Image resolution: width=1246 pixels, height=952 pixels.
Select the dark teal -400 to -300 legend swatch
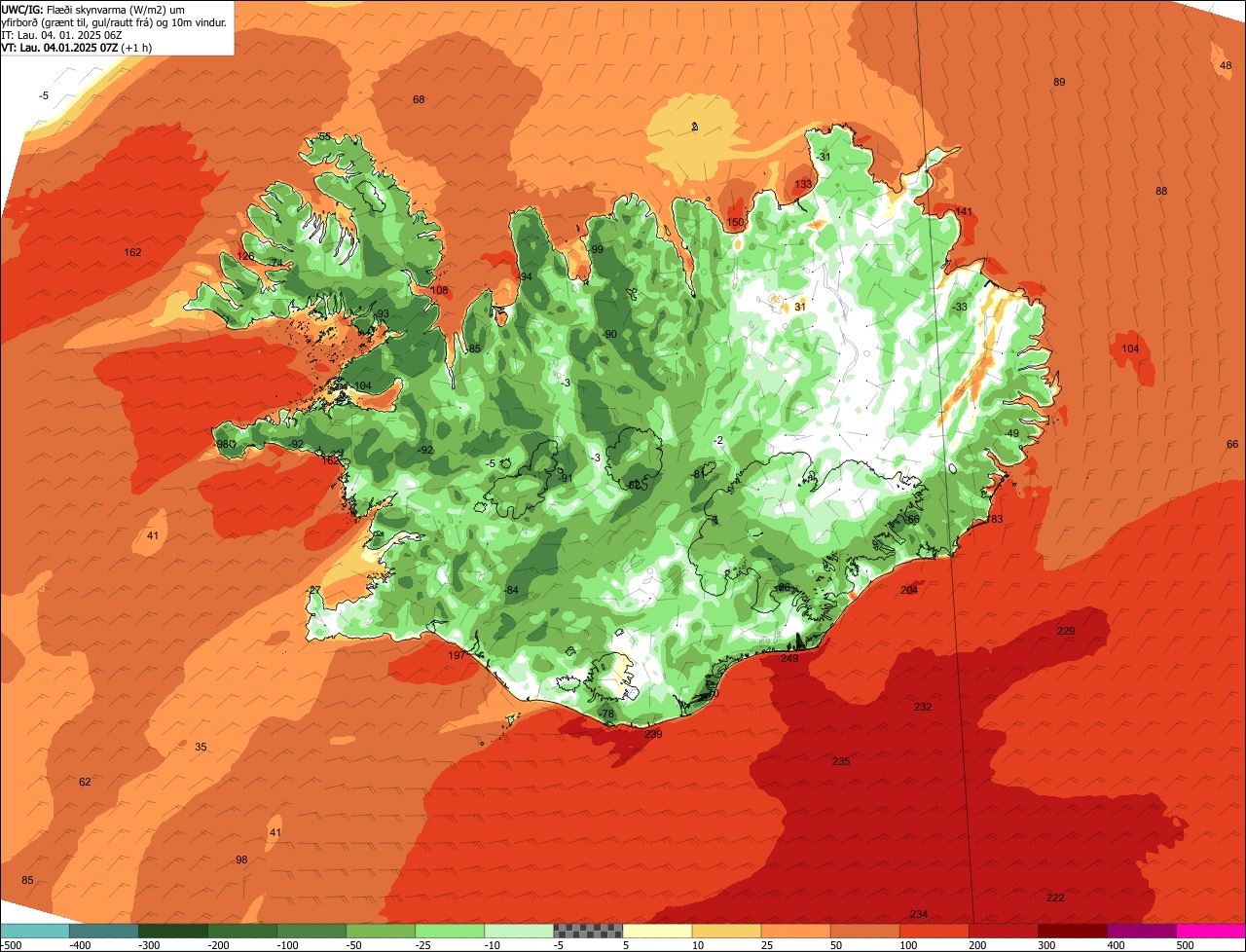click(x=103, y=931)
